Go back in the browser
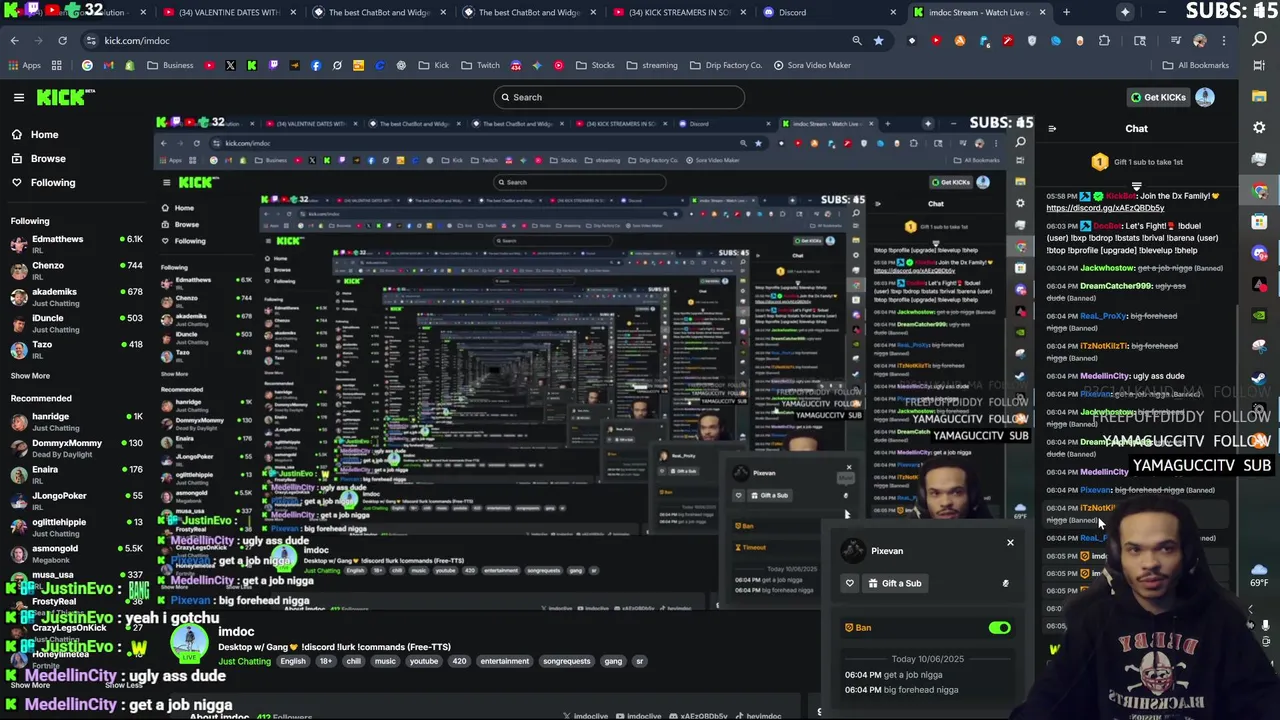The height and width of the screenshot is (720, 1280). tap(14, 41)
